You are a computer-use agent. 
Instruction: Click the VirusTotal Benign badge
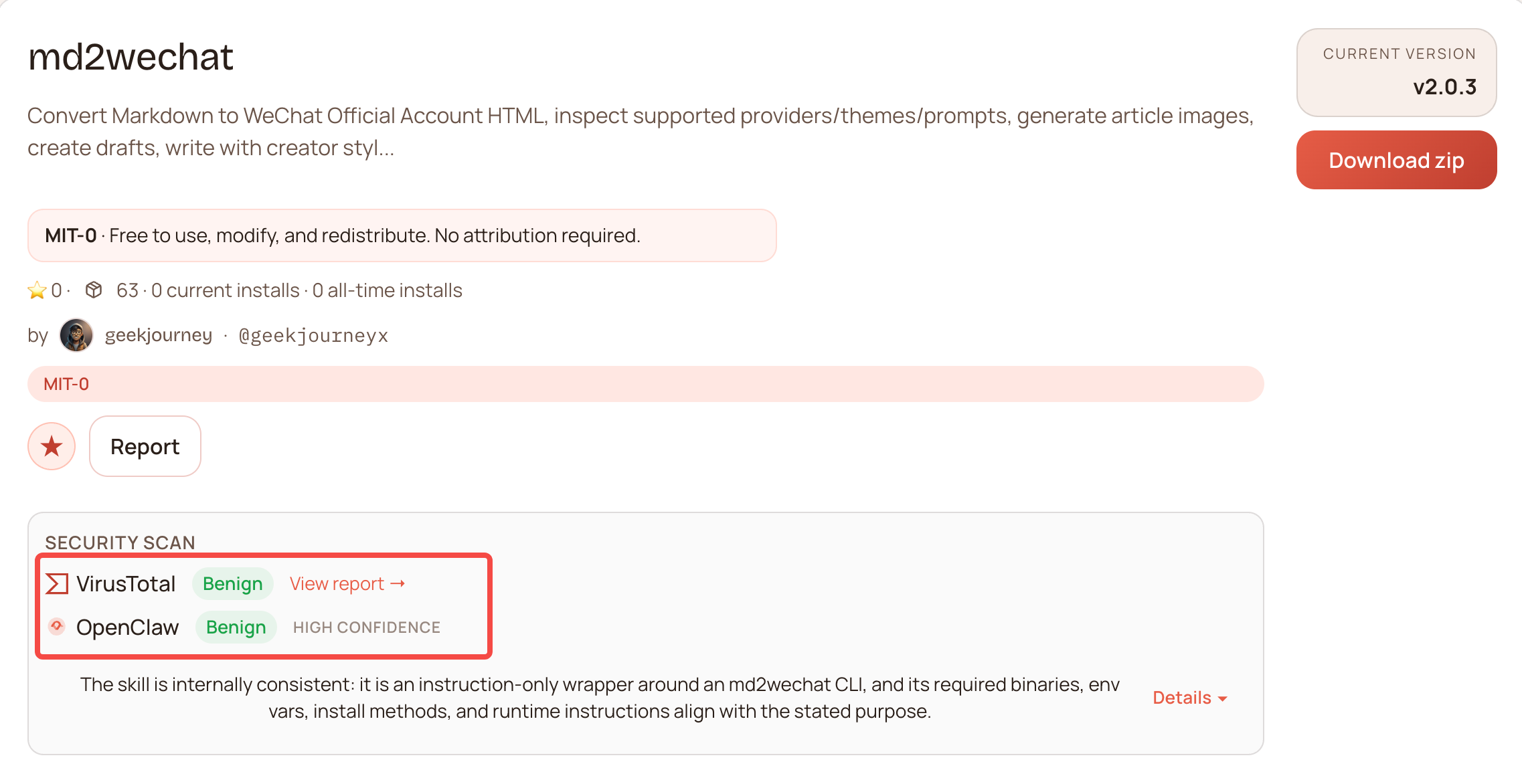pyautogui.click(x=232, y=583)
